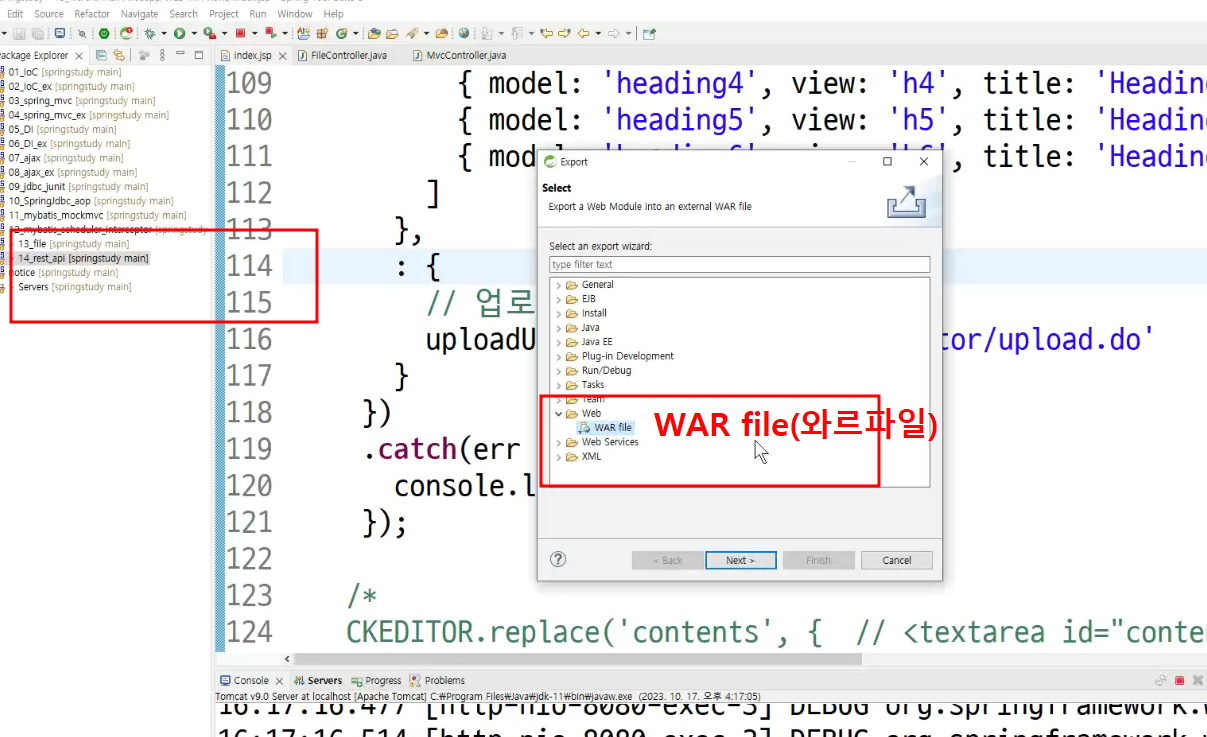Image resolution: width=1207 pixels, height=737 pixels.
Task: Collapse the Web folder in wizard tree
Action: [559, 413]
